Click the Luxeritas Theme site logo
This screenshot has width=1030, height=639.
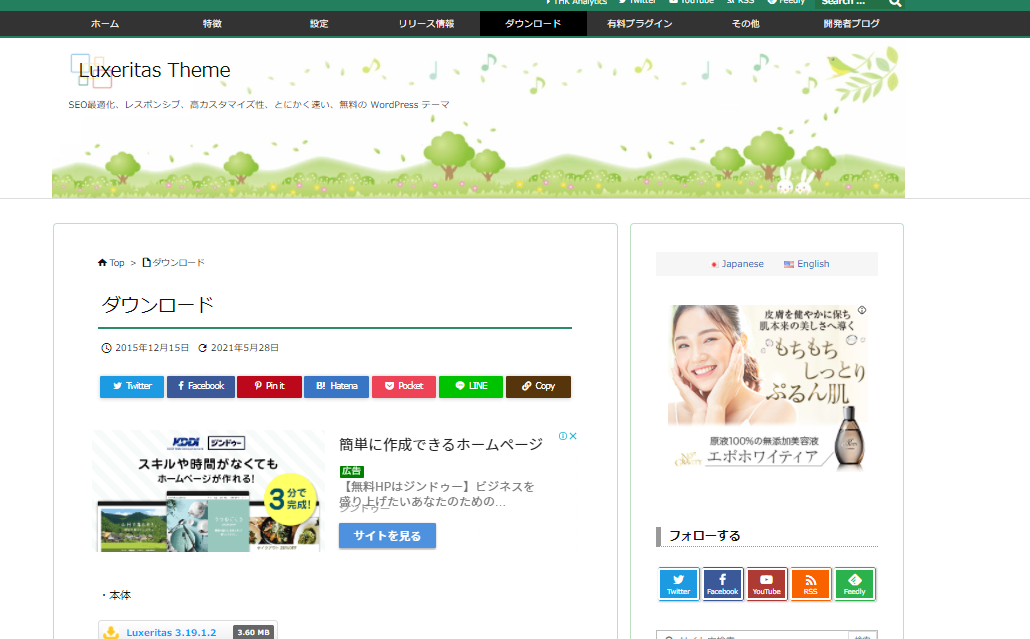154,70
